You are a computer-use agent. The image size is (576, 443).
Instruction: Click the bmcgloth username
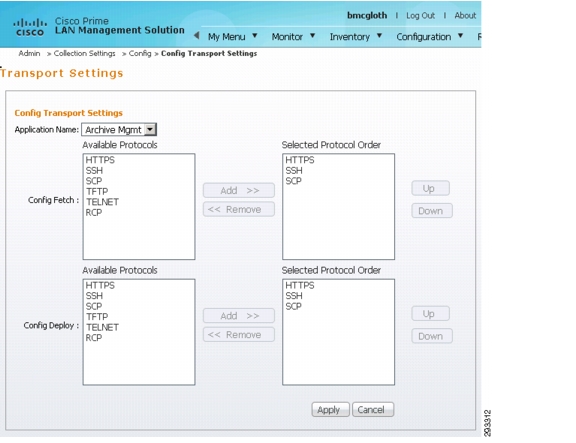click(x=367, y=15)
